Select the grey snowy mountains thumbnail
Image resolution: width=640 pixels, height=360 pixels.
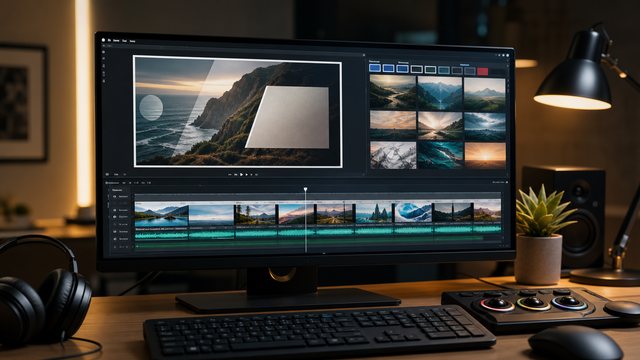coord(393,155)
